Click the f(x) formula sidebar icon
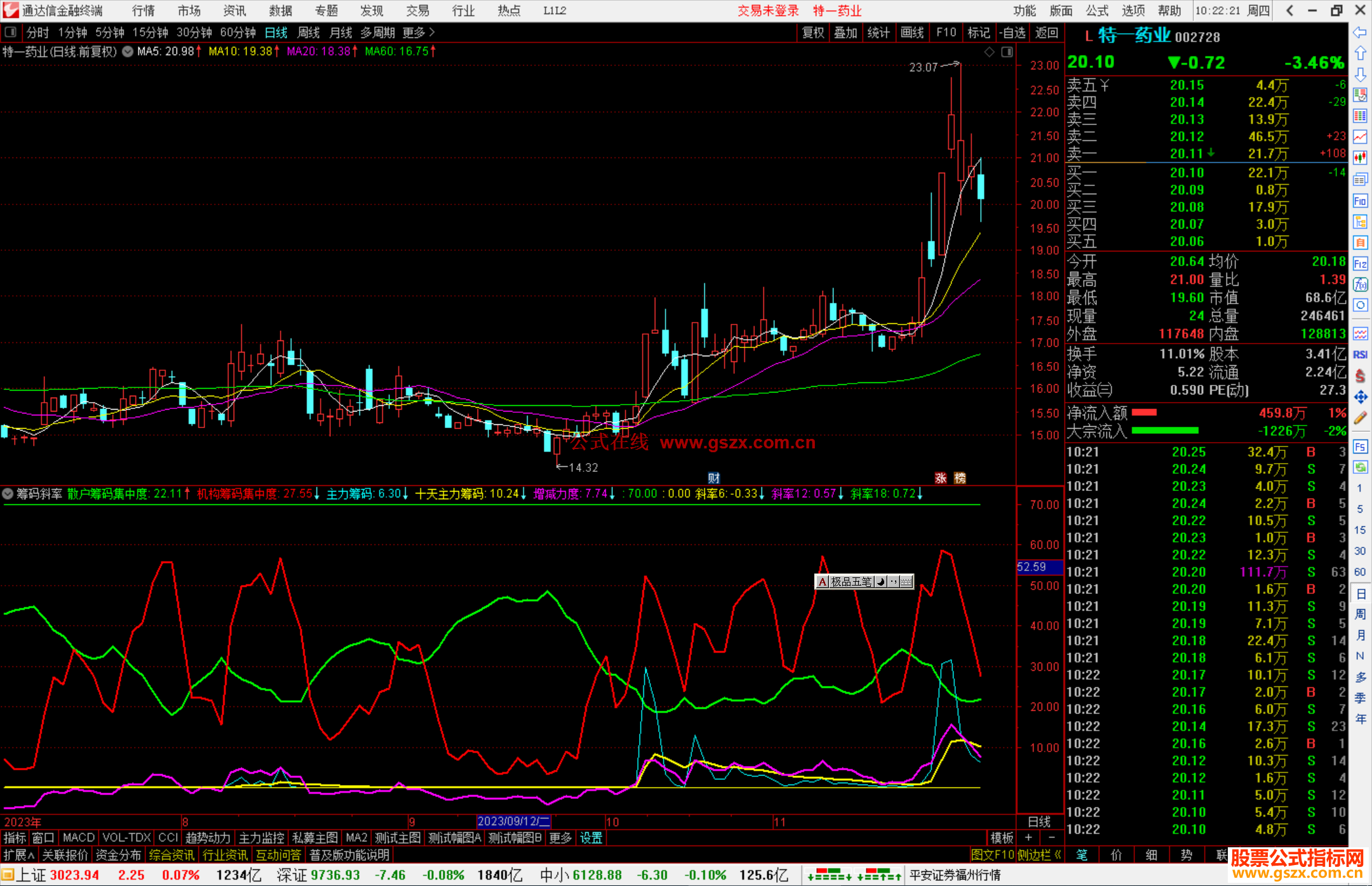The width and height of the screenshot is (1372, 886). [x=1360, y=285]
